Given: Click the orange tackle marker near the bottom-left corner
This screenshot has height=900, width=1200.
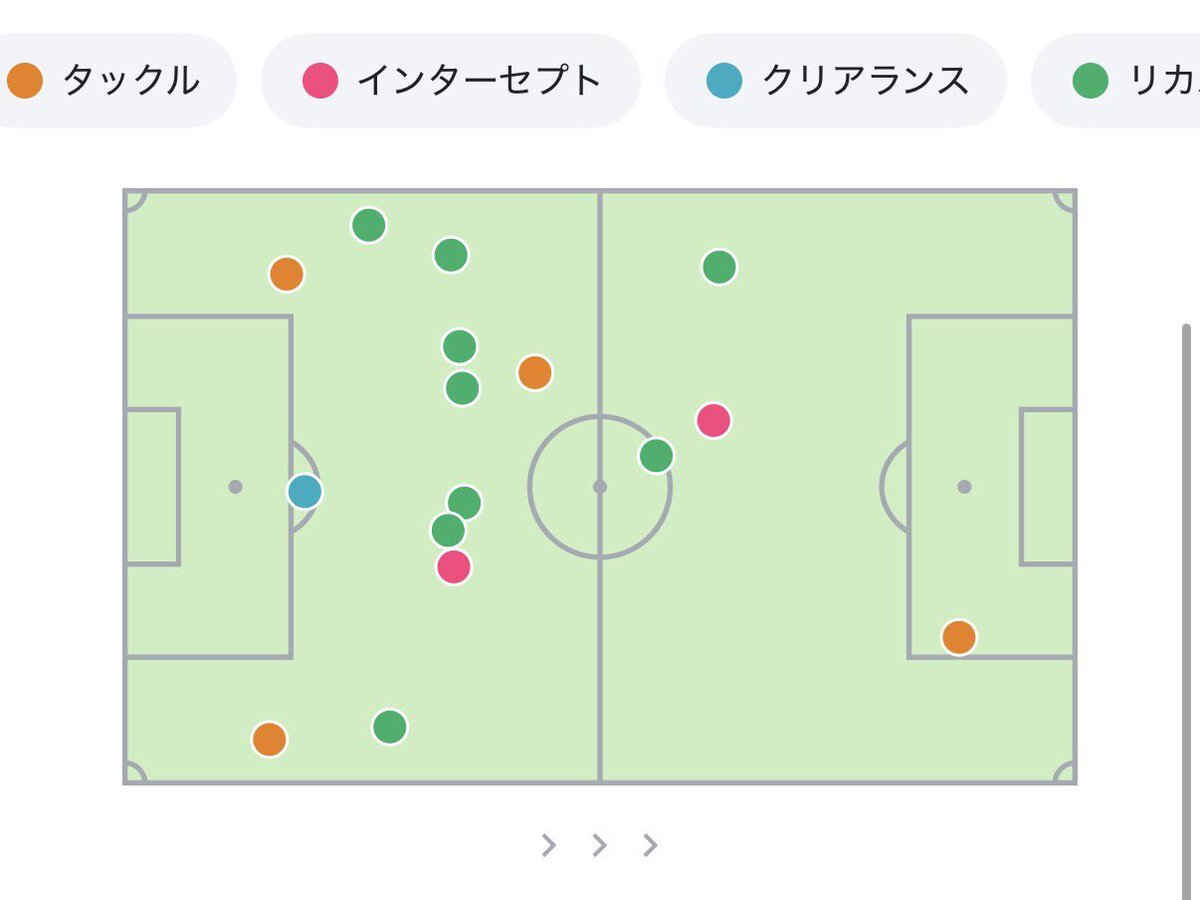Looking at the screenshot, I should pyautogui.click(x=269, y=740).
